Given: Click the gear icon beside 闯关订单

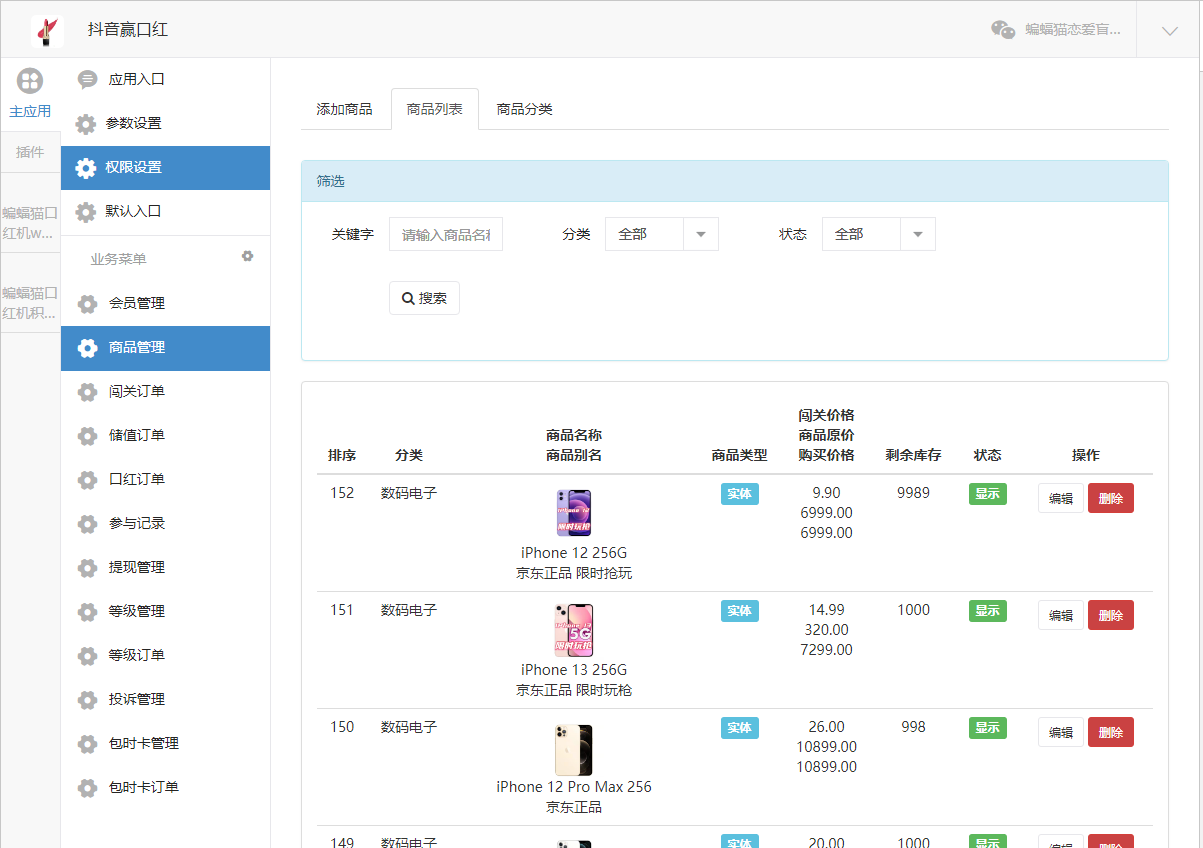Looking at the screenshot, I should click(88, 392).
